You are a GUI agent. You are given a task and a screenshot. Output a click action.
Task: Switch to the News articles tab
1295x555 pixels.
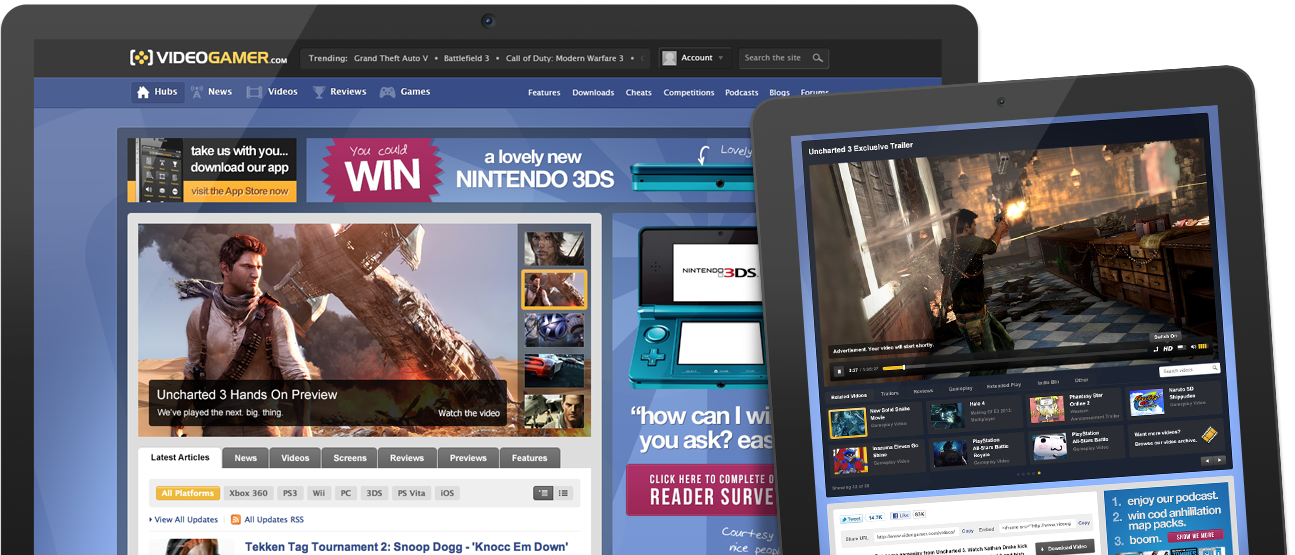pos(246,458)
